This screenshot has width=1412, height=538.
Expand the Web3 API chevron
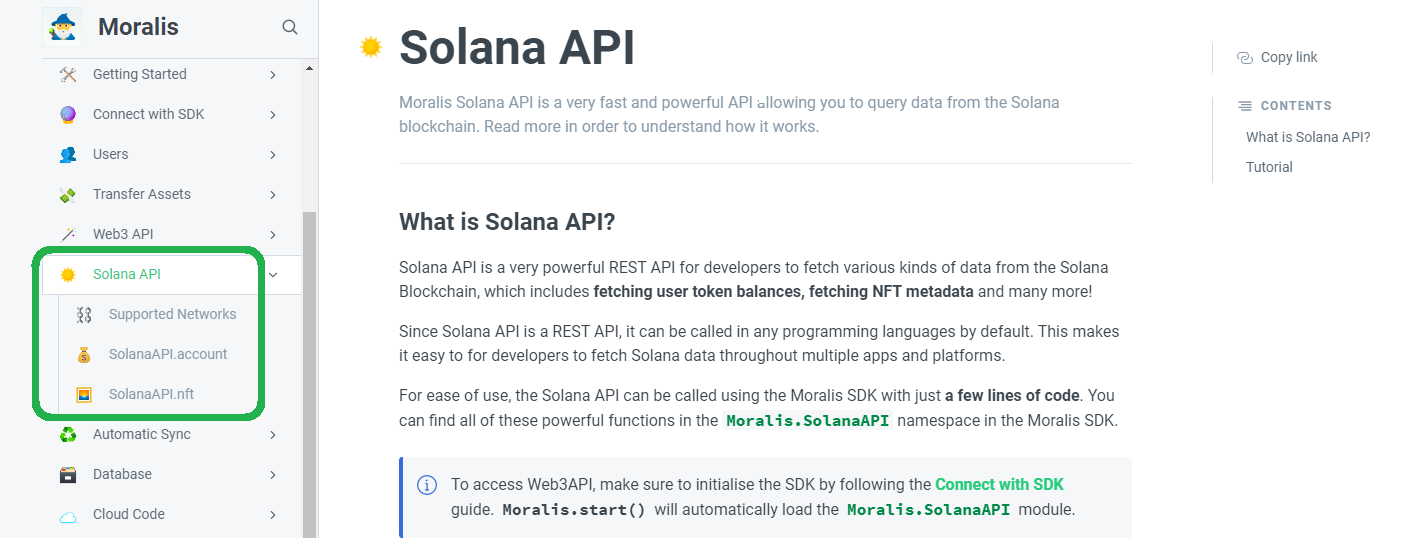coord(273,234)
